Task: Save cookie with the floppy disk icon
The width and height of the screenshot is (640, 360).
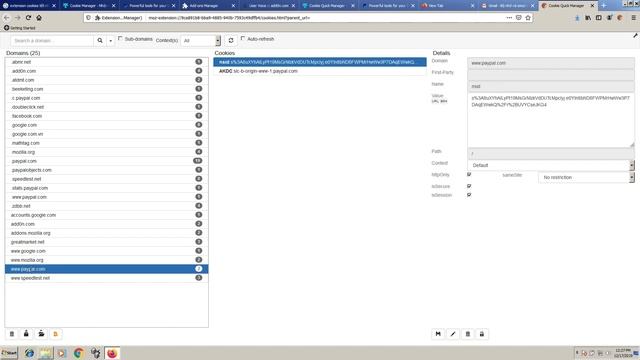Action: [438, 334]
